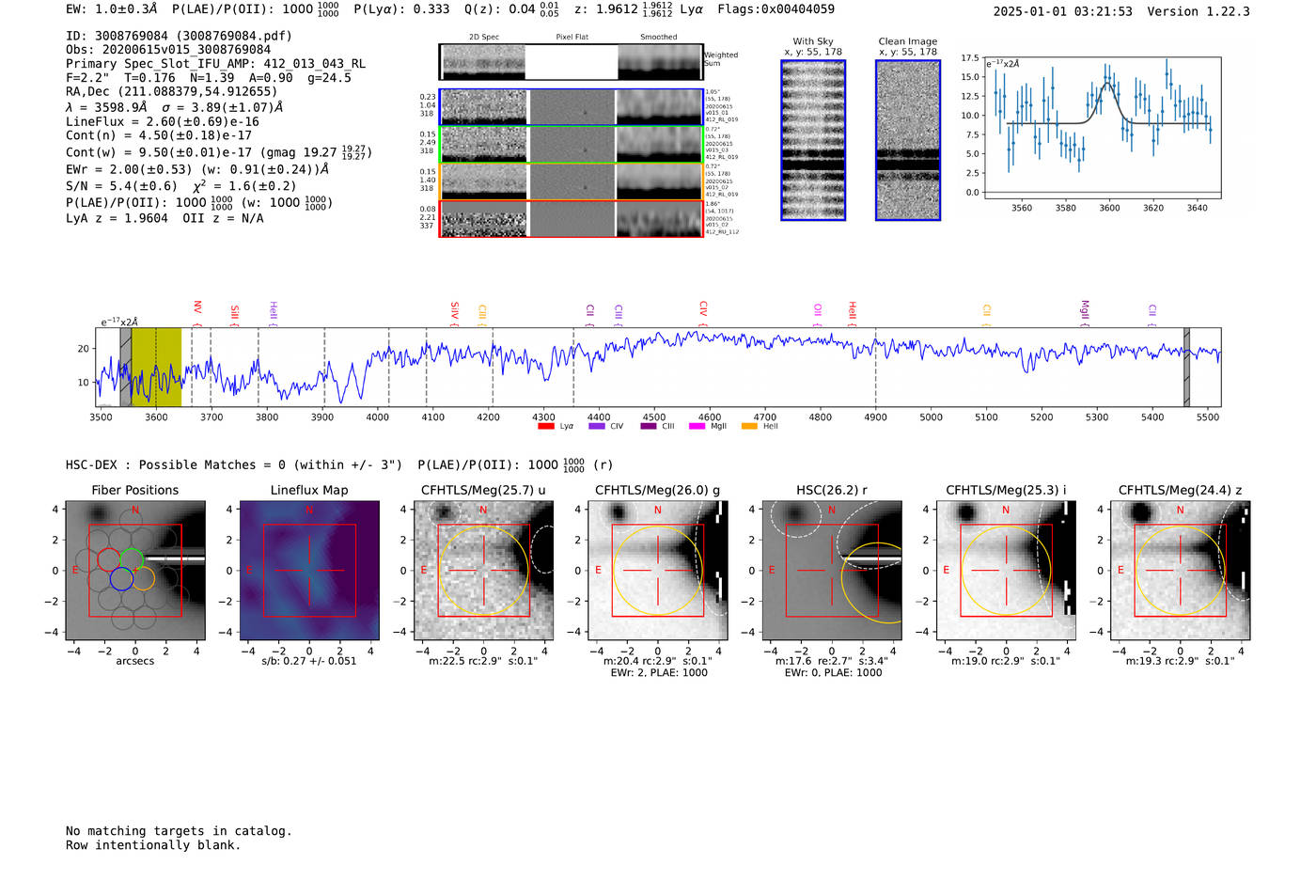The image size is (1316, 896).
Task: Click the magenta MgII legend swatch
Action: click(697, 426)
